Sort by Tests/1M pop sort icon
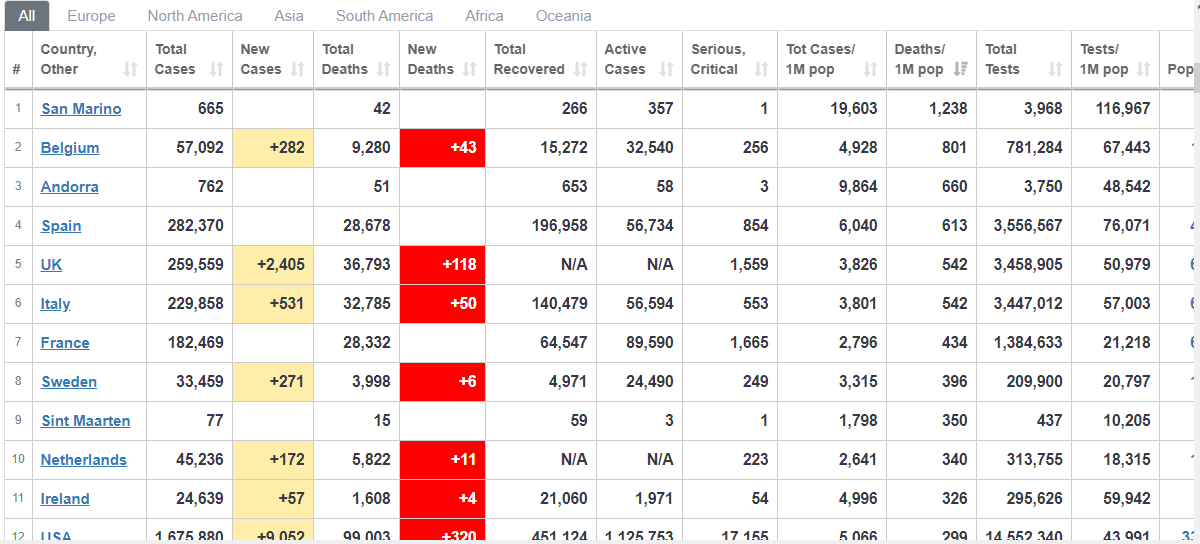 (1144, 69)
